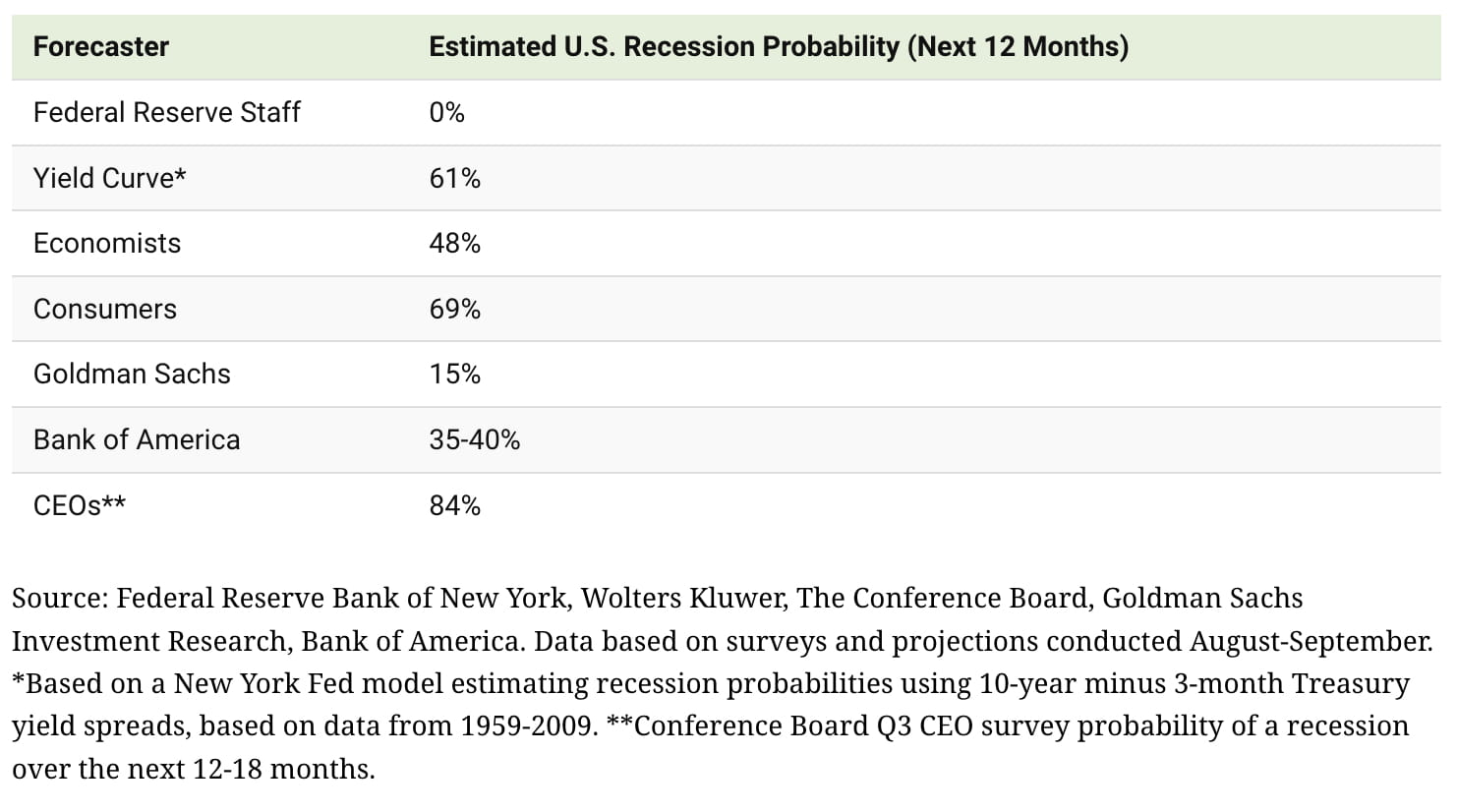
Task: Click the "Estimated U.S. Recession Probability" column header
Action: pos(778,46)
